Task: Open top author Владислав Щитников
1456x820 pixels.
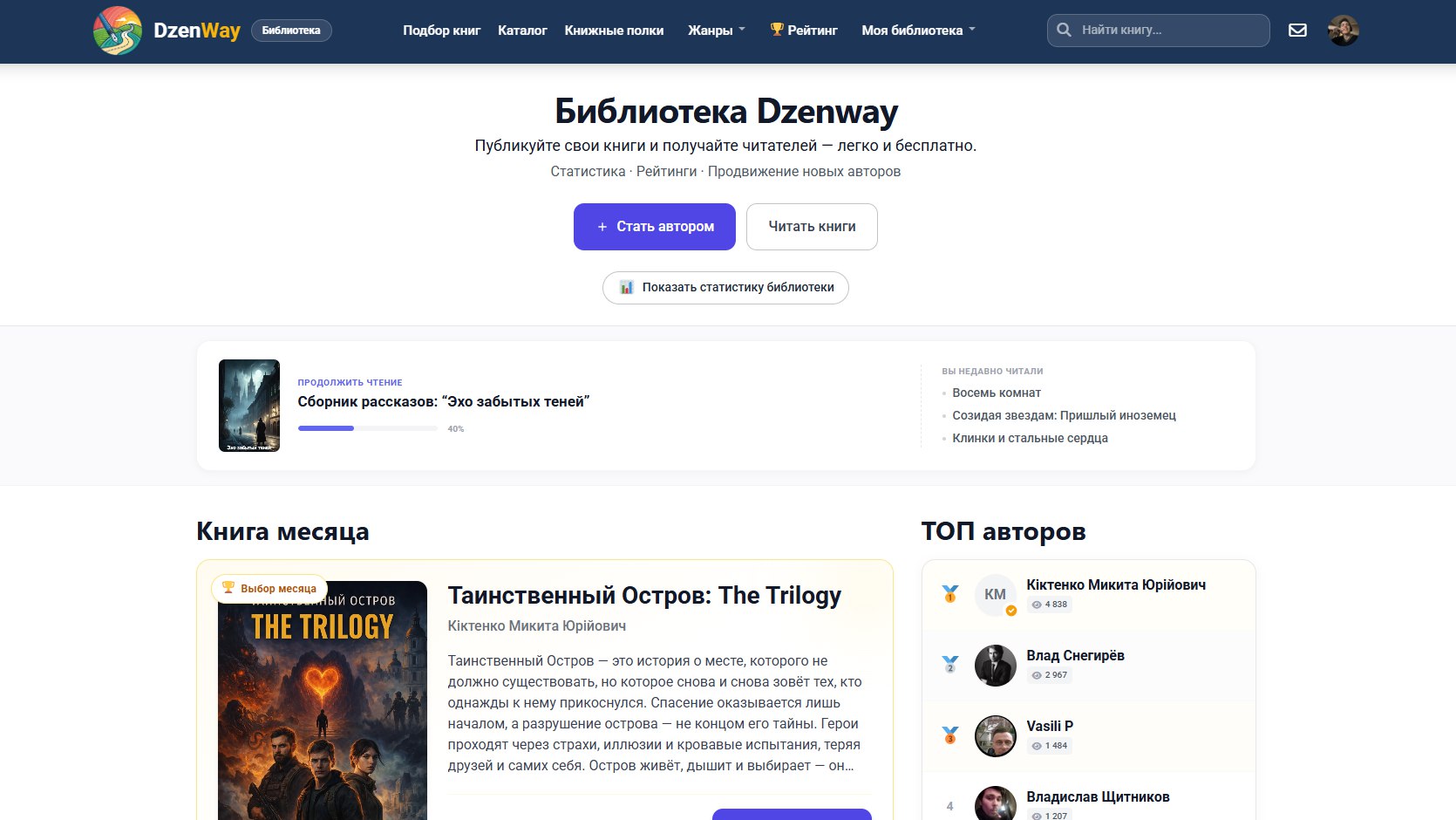Action: (1098, 797)
